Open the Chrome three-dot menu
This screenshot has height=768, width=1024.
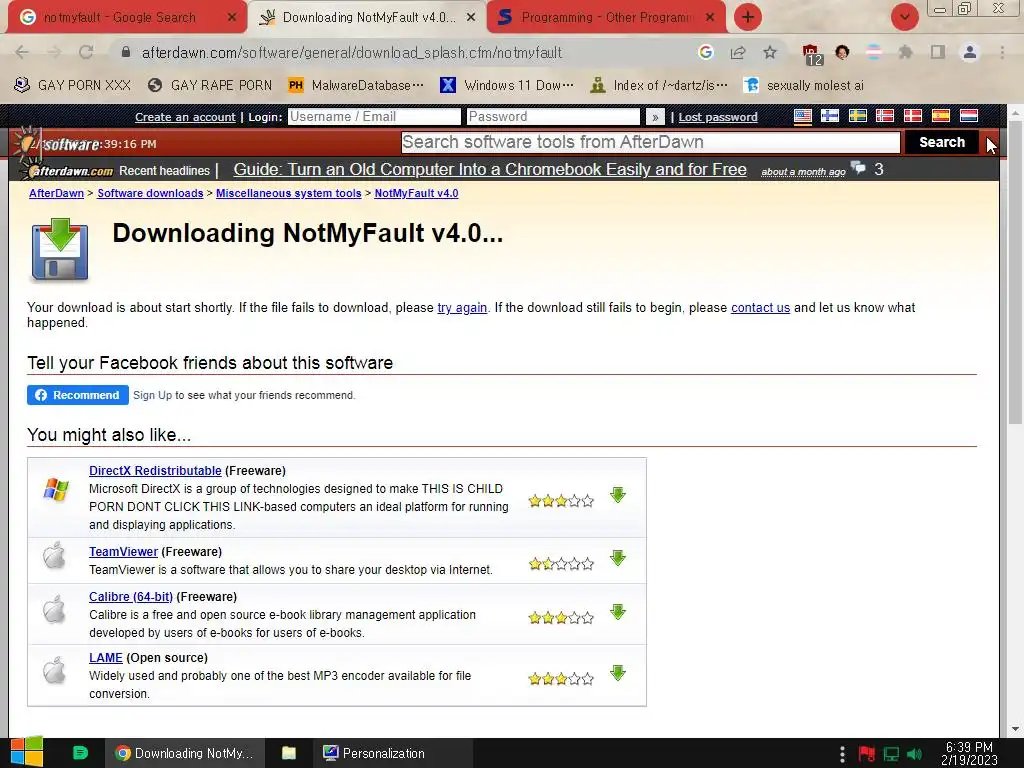click(1002, 52)
